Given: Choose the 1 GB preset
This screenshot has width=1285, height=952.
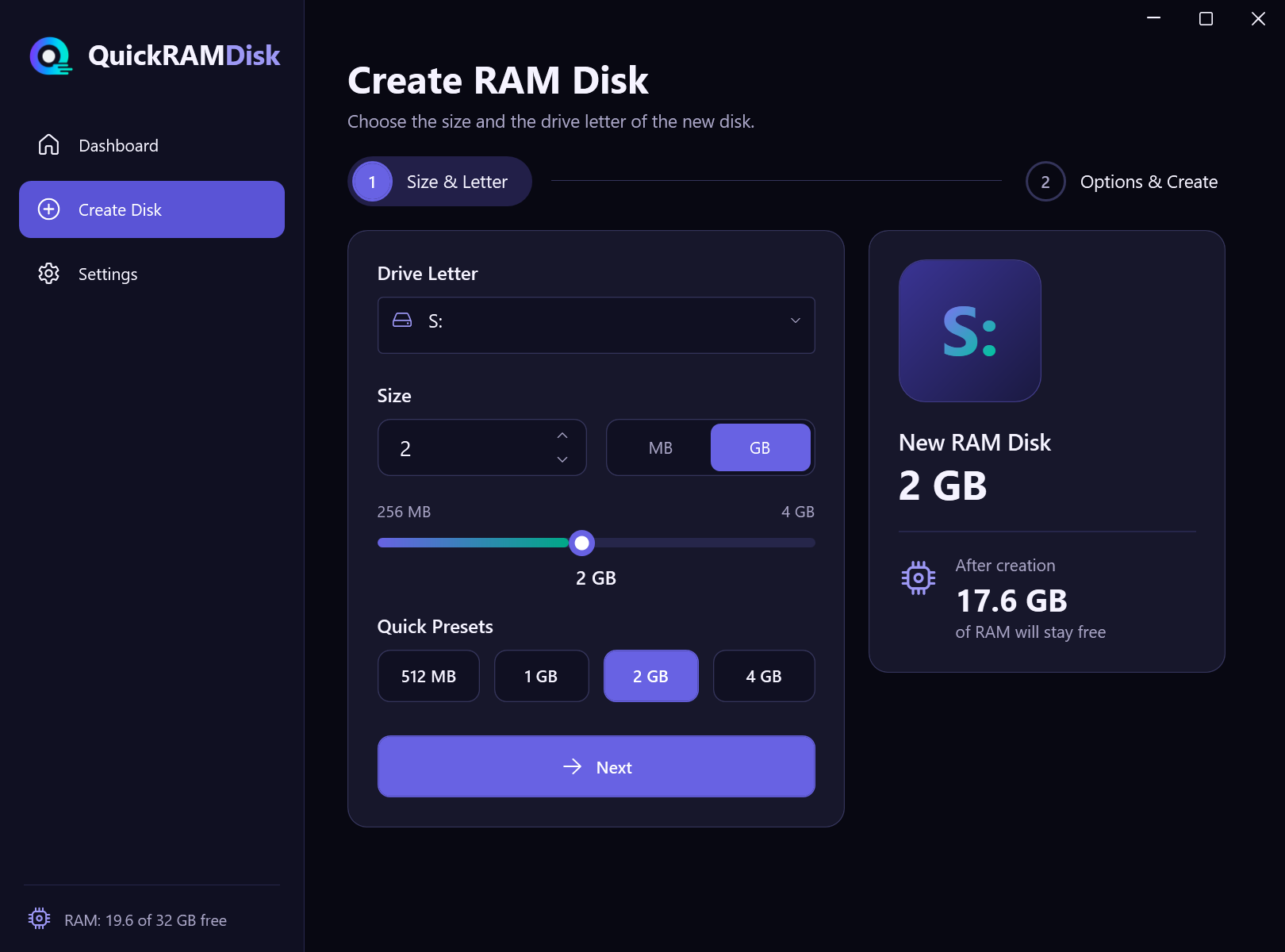Looking at the screenshot, I should [541, 676].
